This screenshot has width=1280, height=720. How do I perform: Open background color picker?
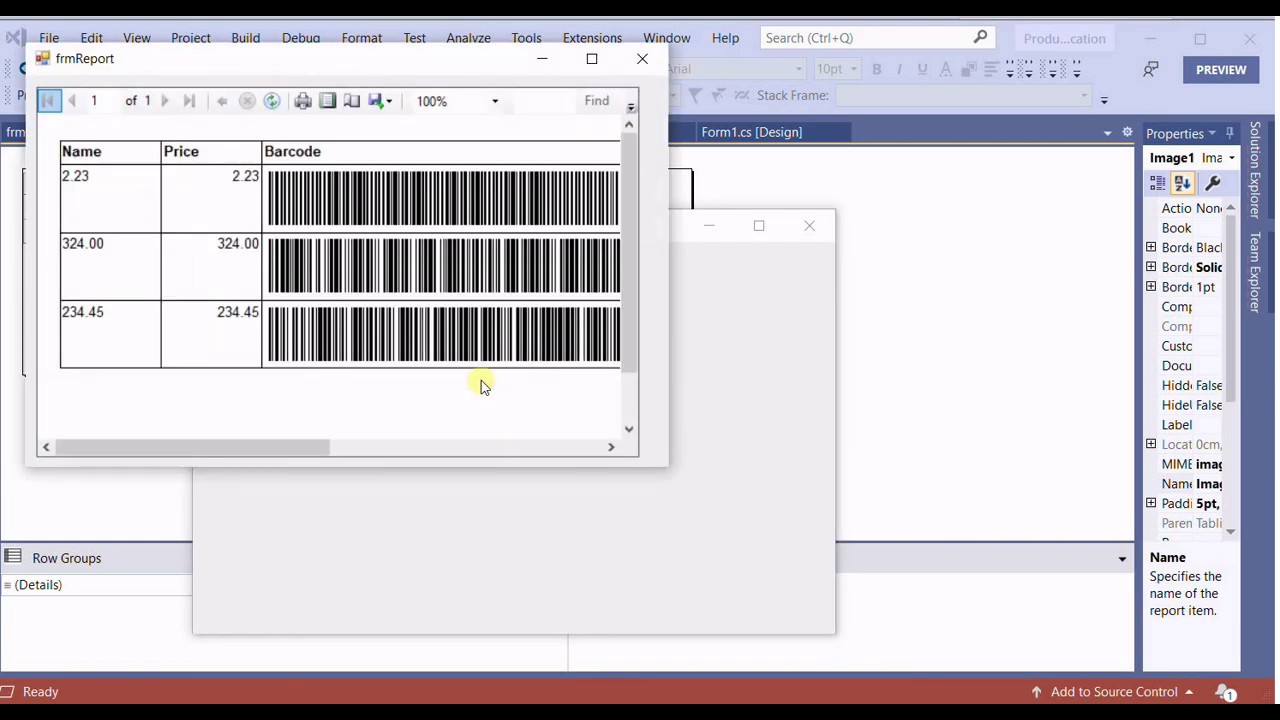968,69
